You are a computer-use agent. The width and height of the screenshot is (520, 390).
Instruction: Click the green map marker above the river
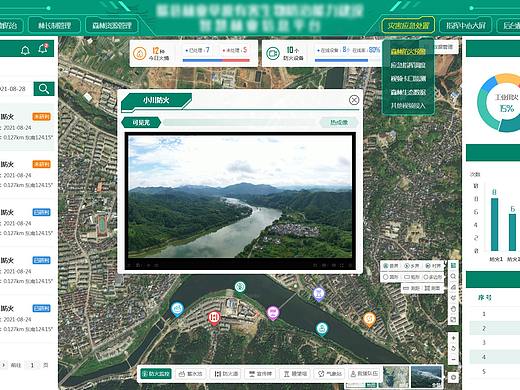(x=240, y=287)
